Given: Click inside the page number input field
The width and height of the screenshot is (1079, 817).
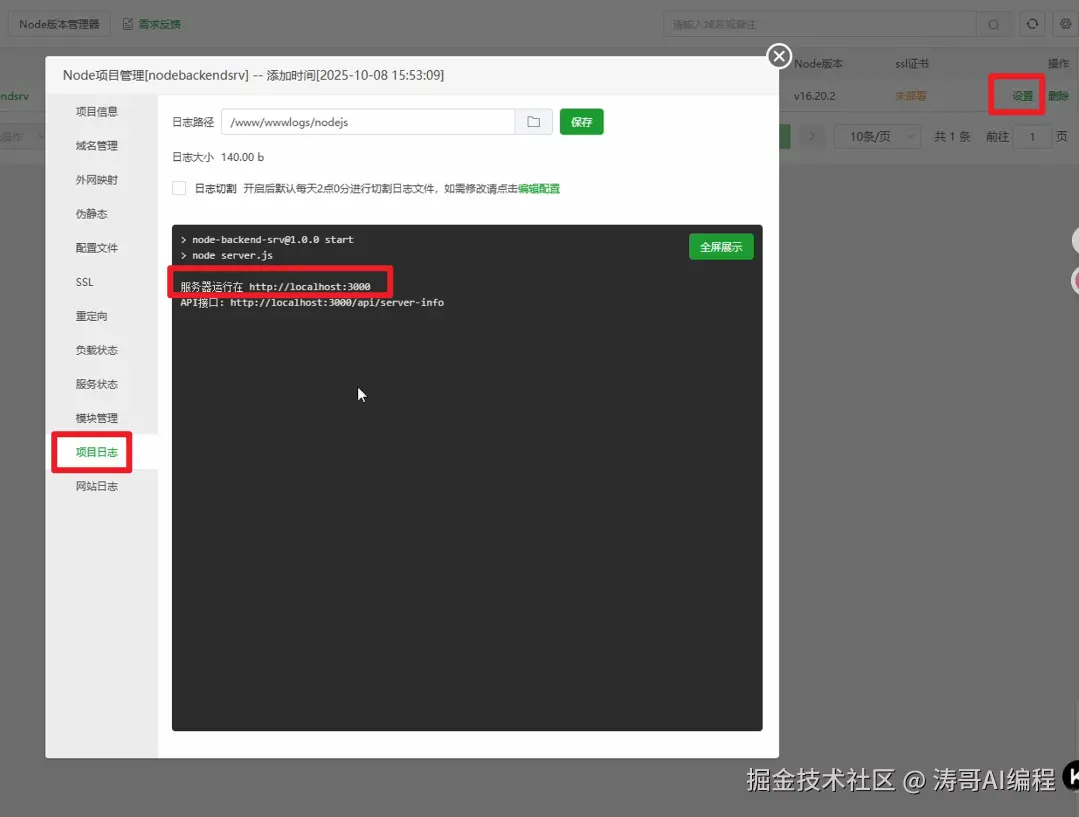Looking at the screenshot, I should point(1029,137).
